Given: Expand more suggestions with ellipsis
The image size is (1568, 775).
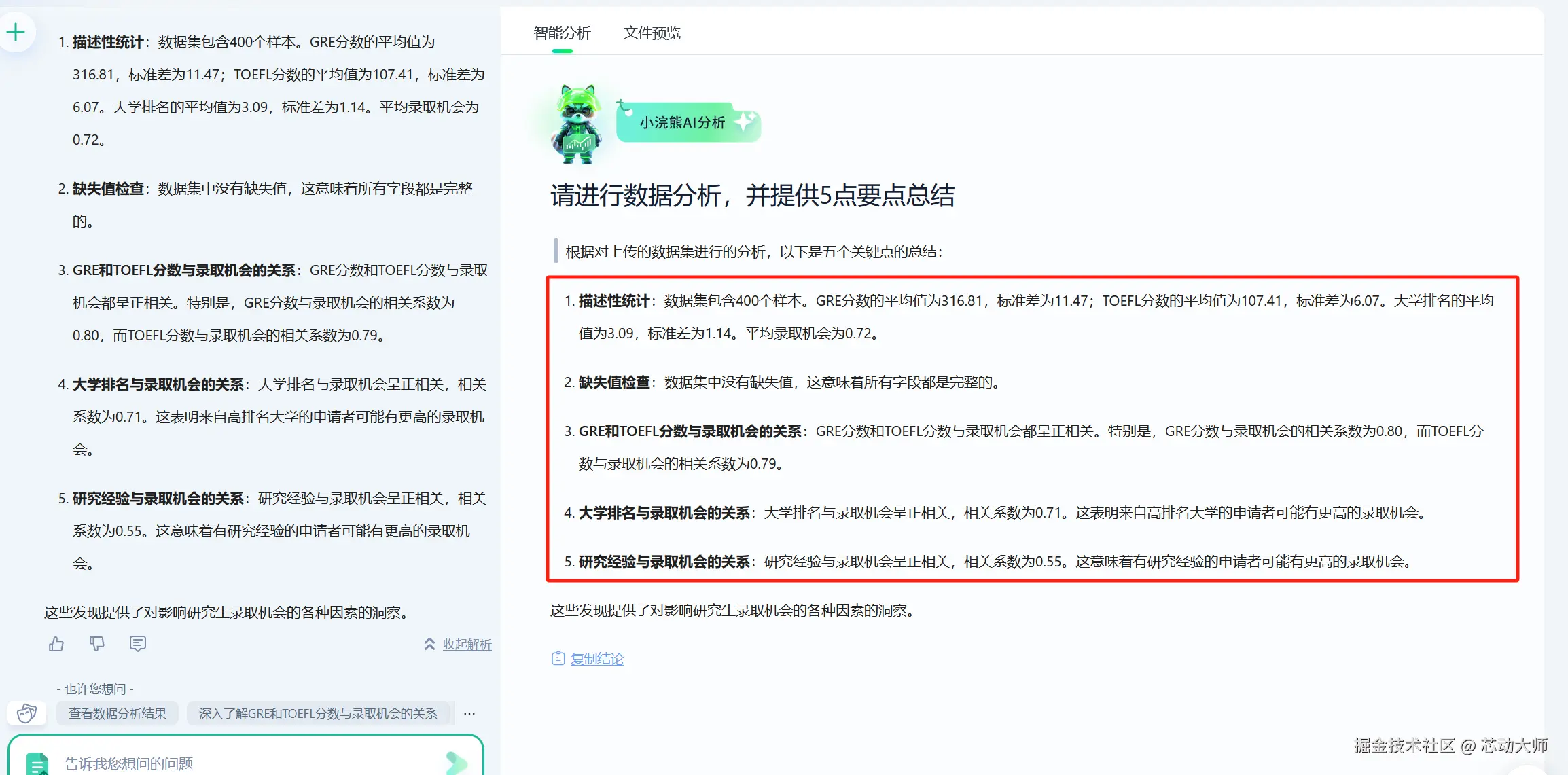Looking at the screenshot, I should pos(469,713).
